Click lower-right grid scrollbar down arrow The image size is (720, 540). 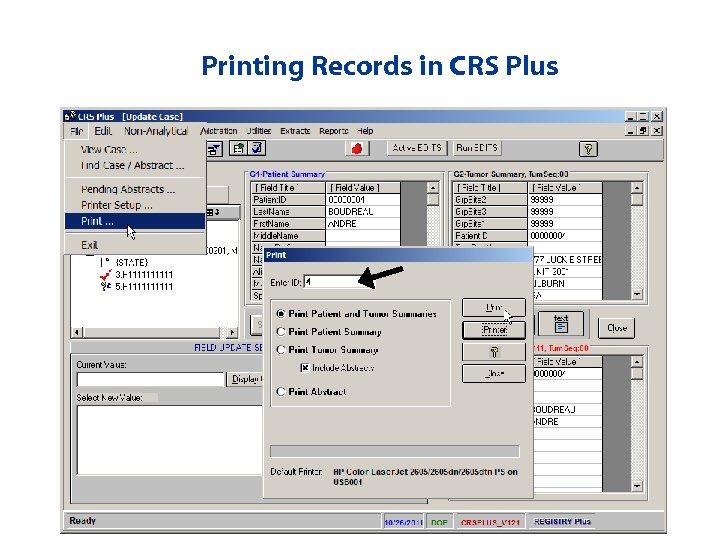coord(636,486)
